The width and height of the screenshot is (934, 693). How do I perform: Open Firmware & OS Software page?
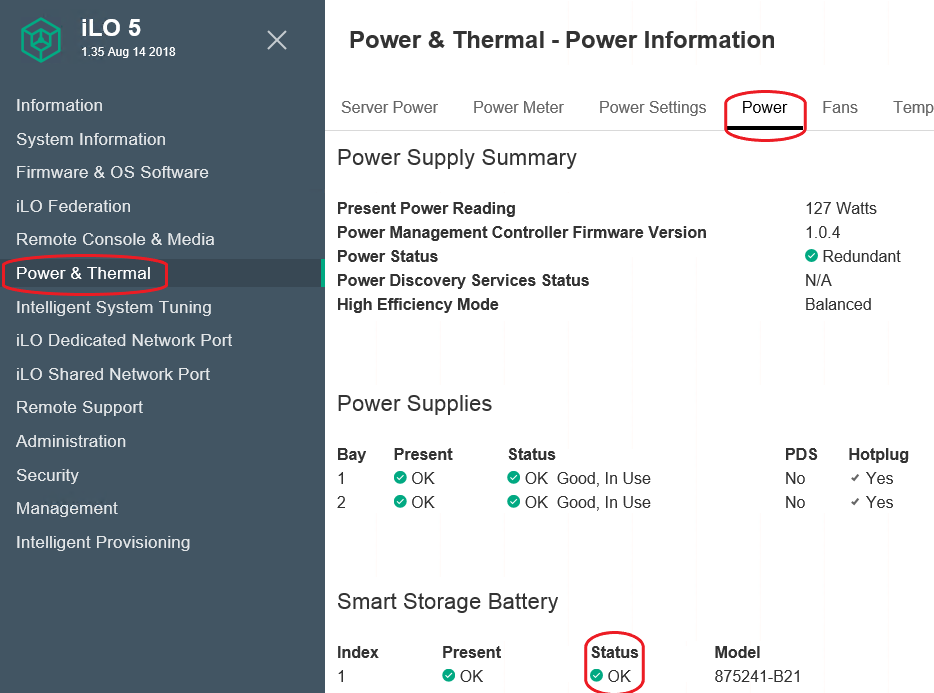tap(112, 172)
